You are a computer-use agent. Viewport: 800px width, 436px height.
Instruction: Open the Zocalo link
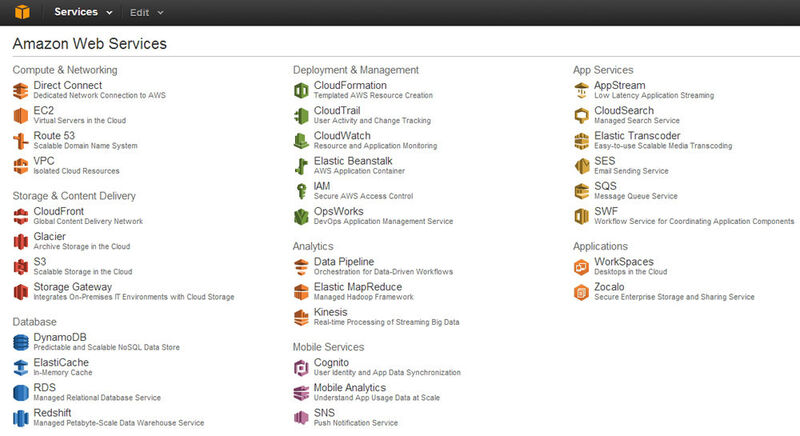pyautogui.click(x=609, y=287)
